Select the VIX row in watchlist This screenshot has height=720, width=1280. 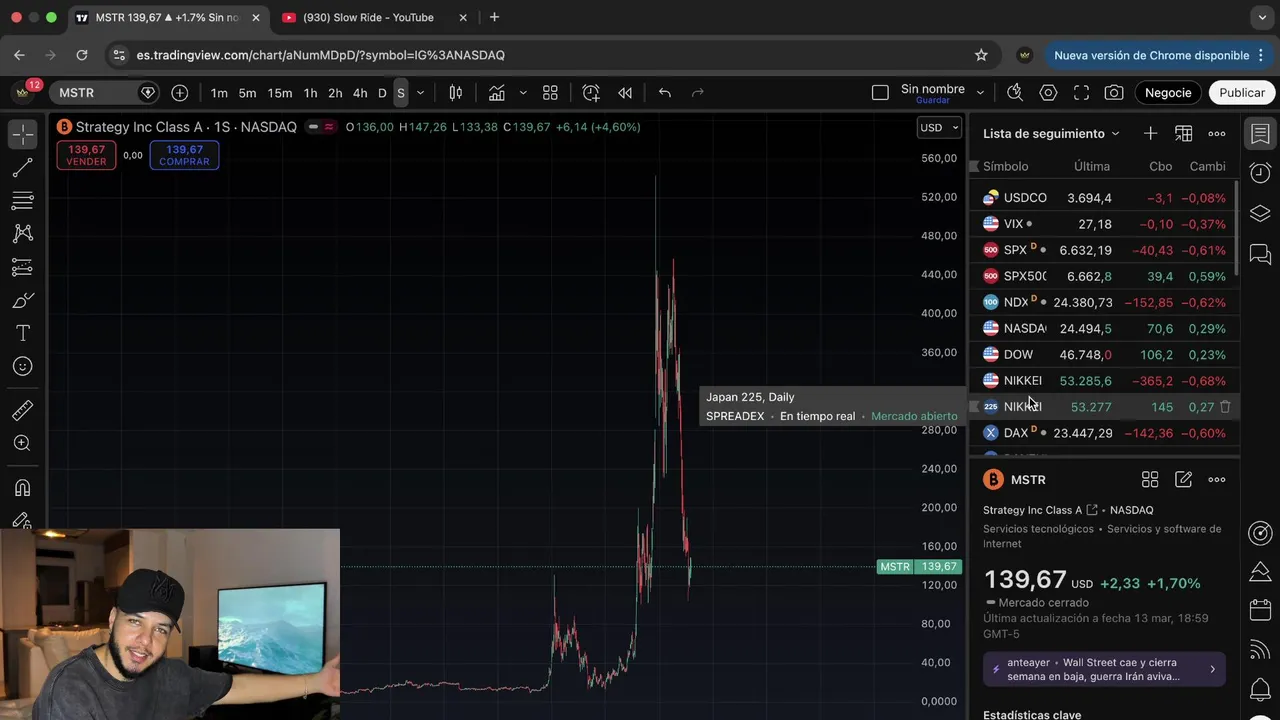[1104, 224]
